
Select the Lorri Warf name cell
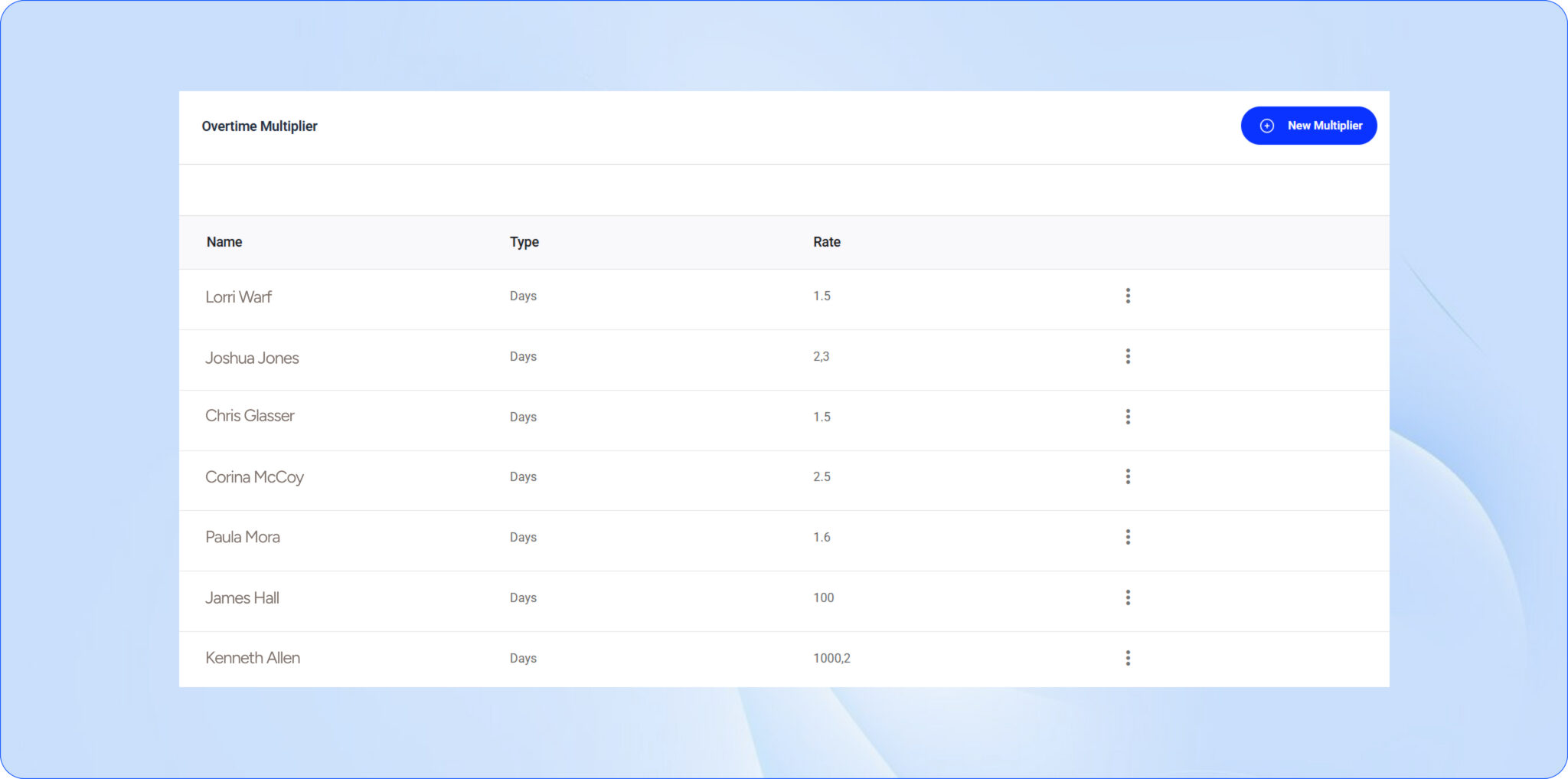click(x=238, y=297)
